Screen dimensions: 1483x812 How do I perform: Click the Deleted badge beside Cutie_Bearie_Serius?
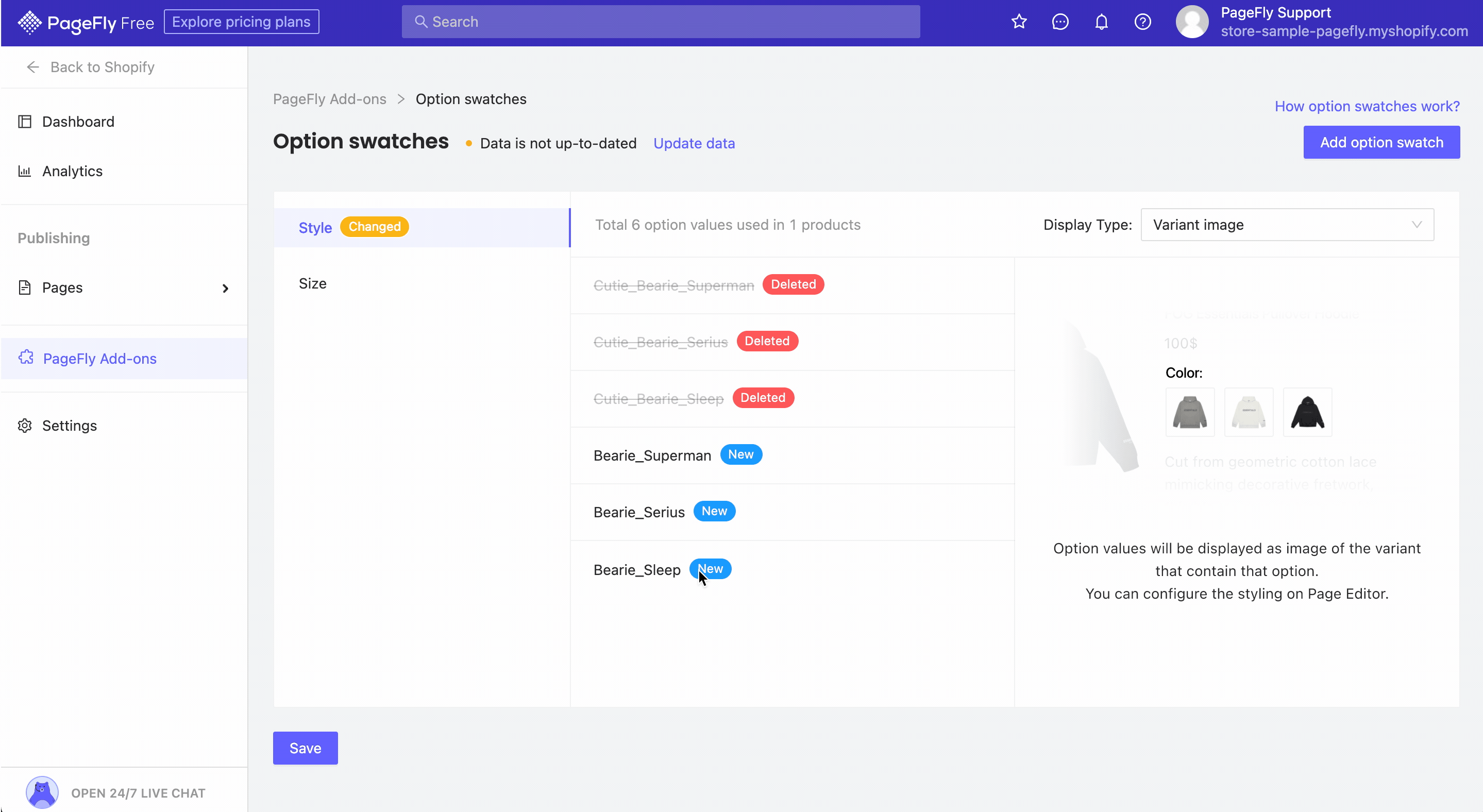point(767,341)
